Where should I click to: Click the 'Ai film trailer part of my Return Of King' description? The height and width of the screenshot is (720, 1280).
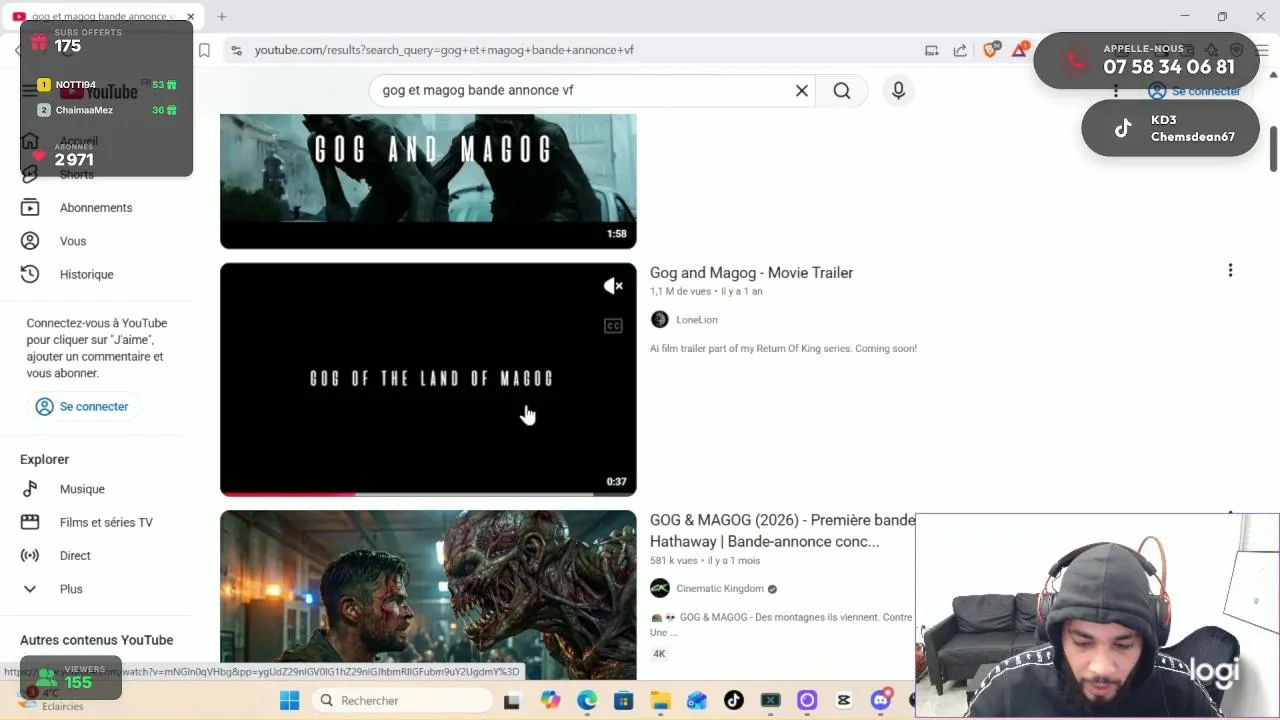pyautogui.click(x=783, y=349)
